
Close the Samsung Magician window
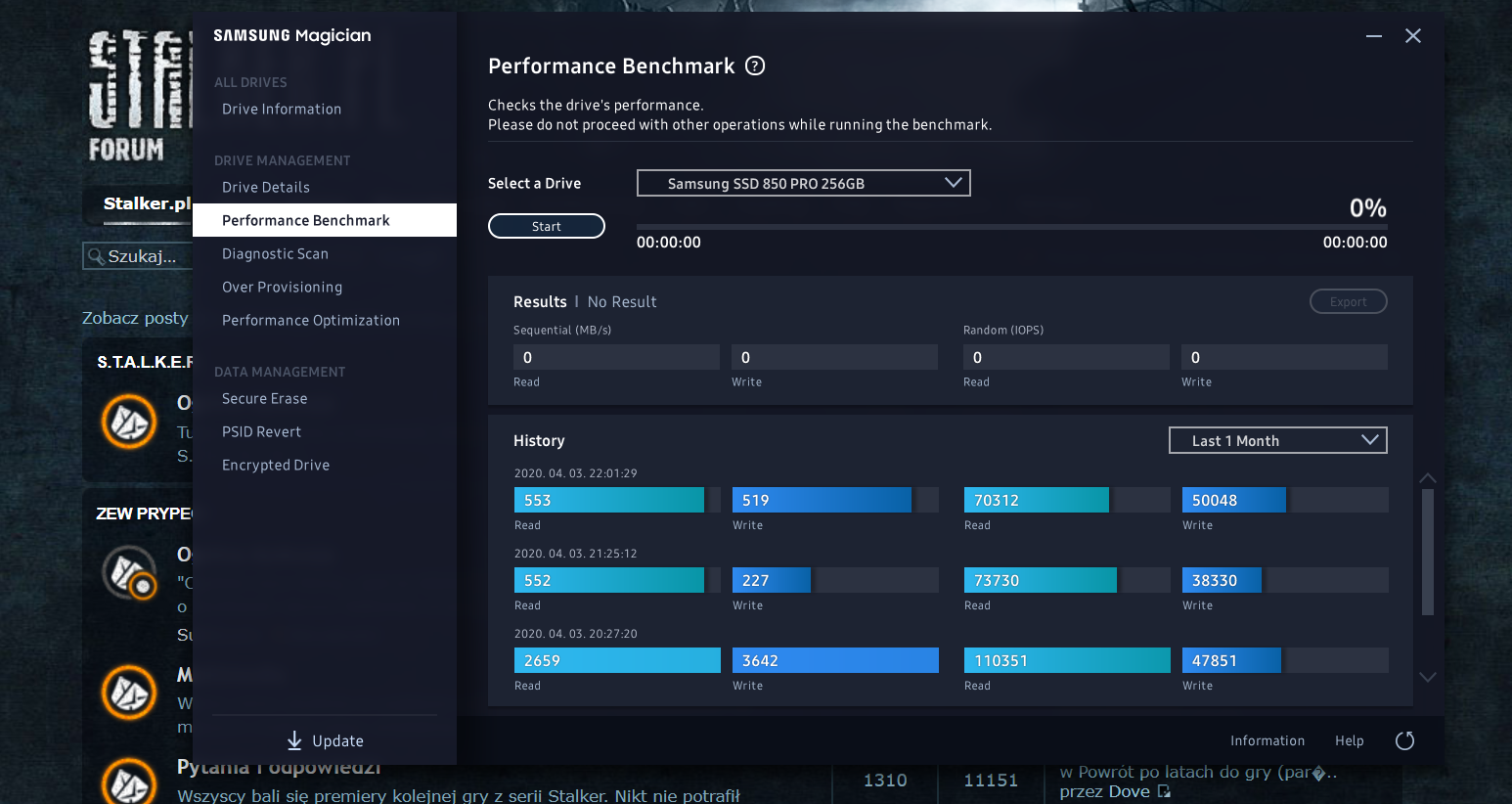pyautogui.click(x=1413, y=36)
